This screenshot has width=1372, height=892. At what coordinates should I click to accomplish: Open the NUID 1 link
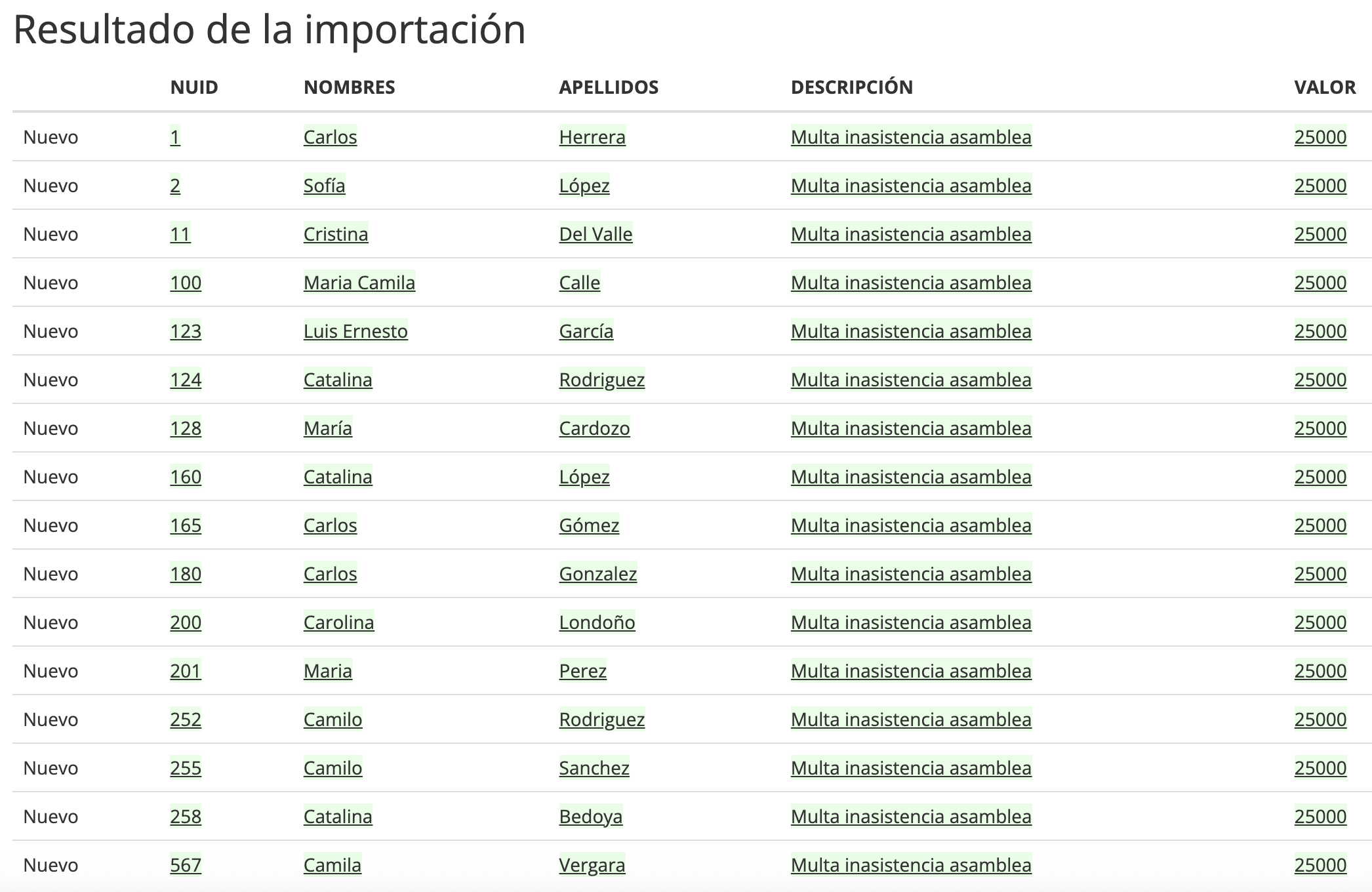click(x=174, y=137)
